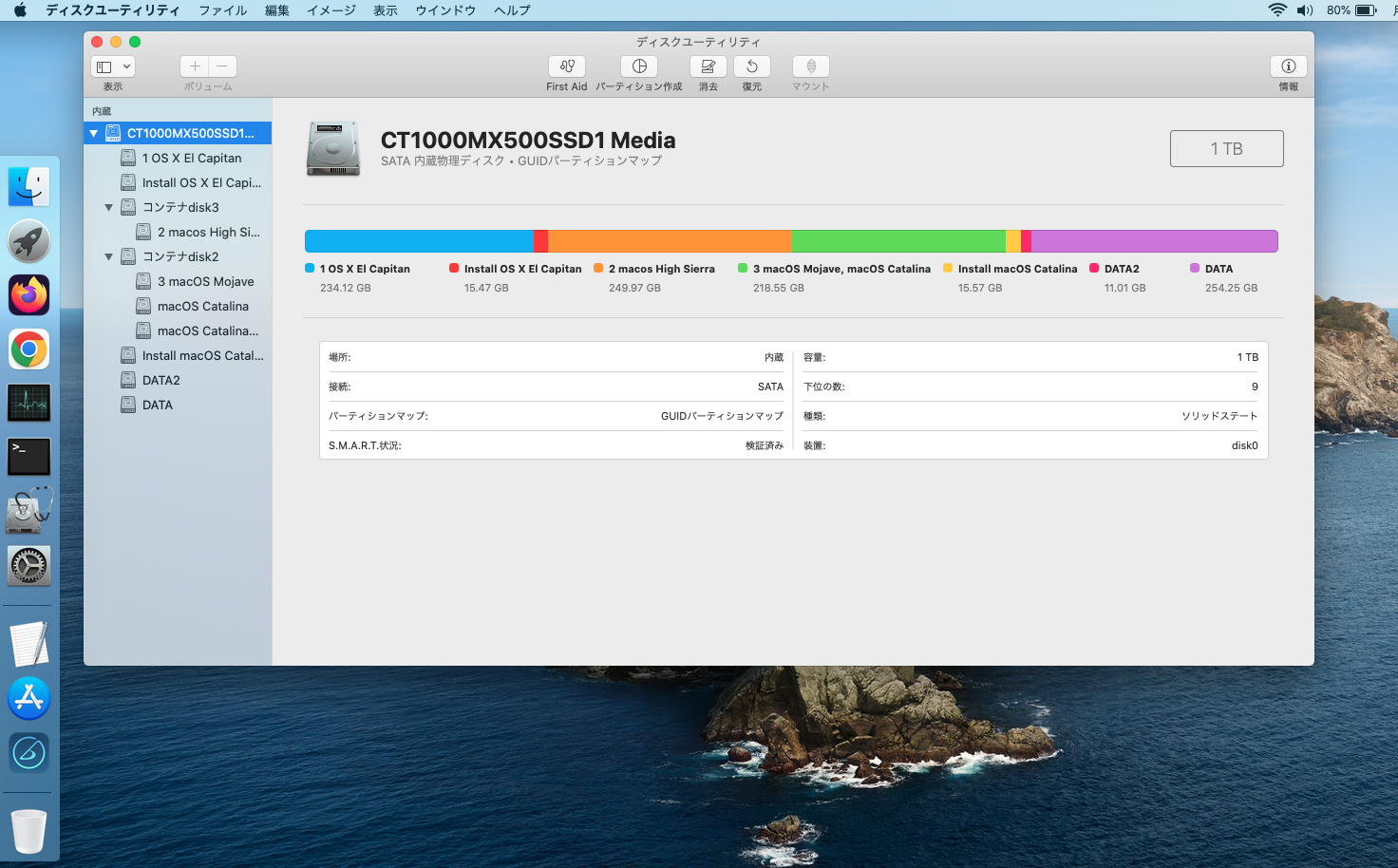The width and height of the screenshot is (1398, 868).
Task: Remove volume with minus button
Action: click(222, 66)
